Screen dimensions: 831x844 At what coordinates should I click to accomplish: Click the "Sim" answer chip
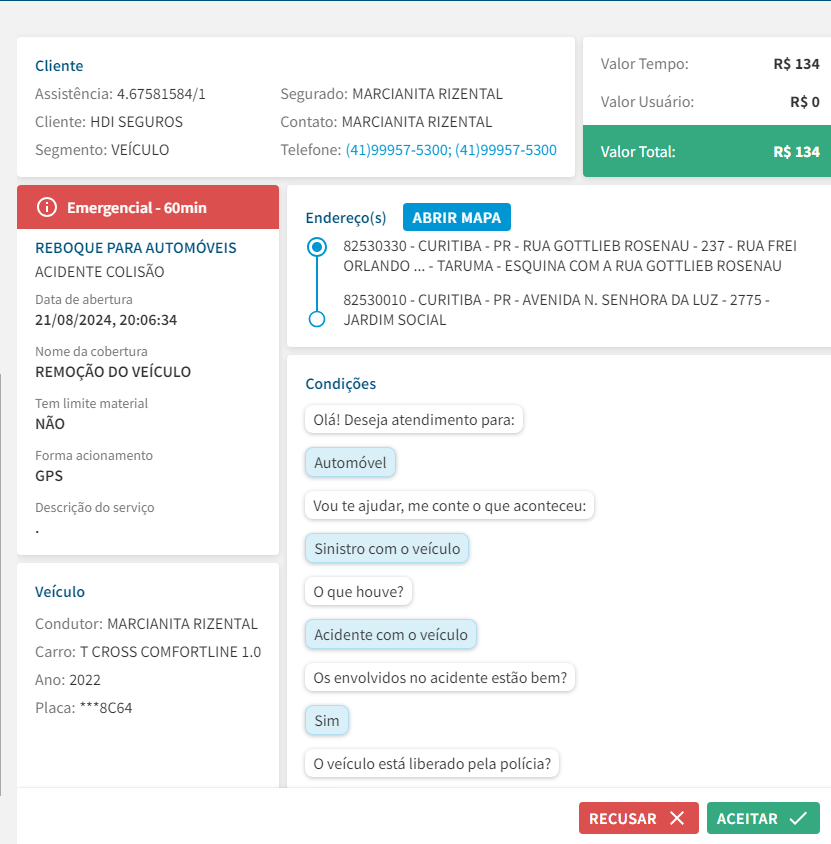[327, 721]
